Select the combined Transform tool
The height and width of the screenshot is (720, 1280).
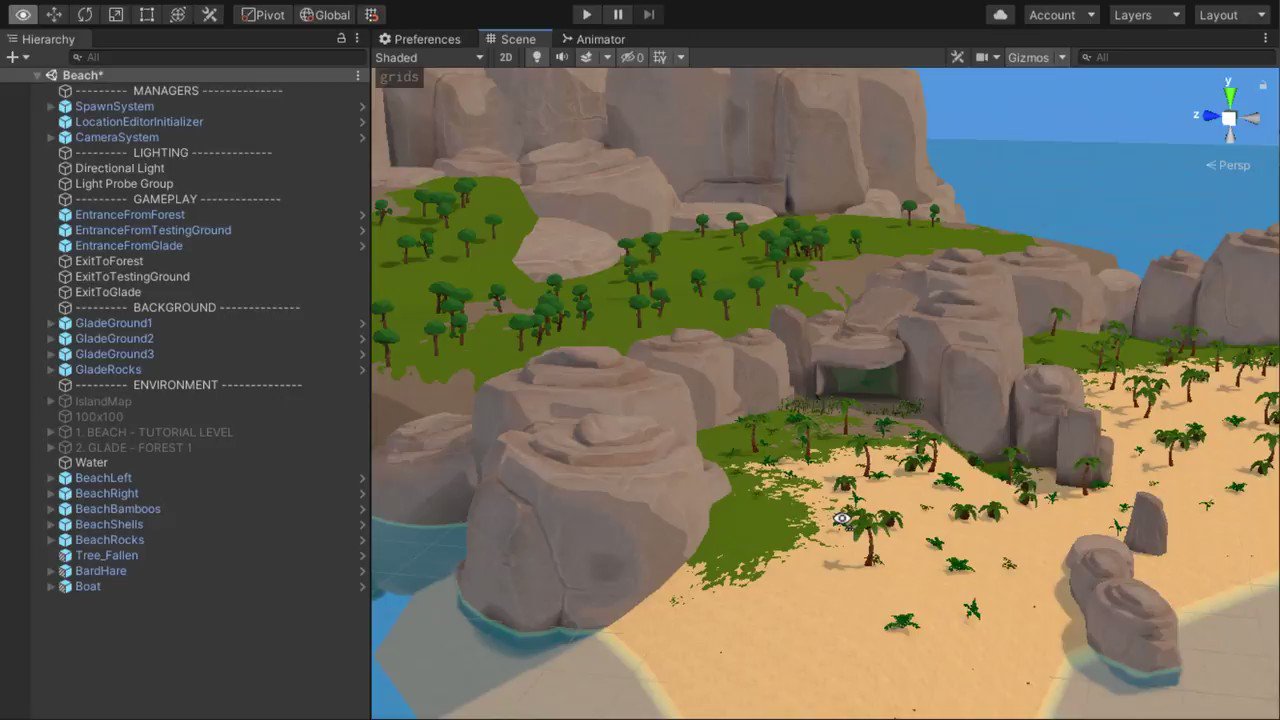coord(178,15)
